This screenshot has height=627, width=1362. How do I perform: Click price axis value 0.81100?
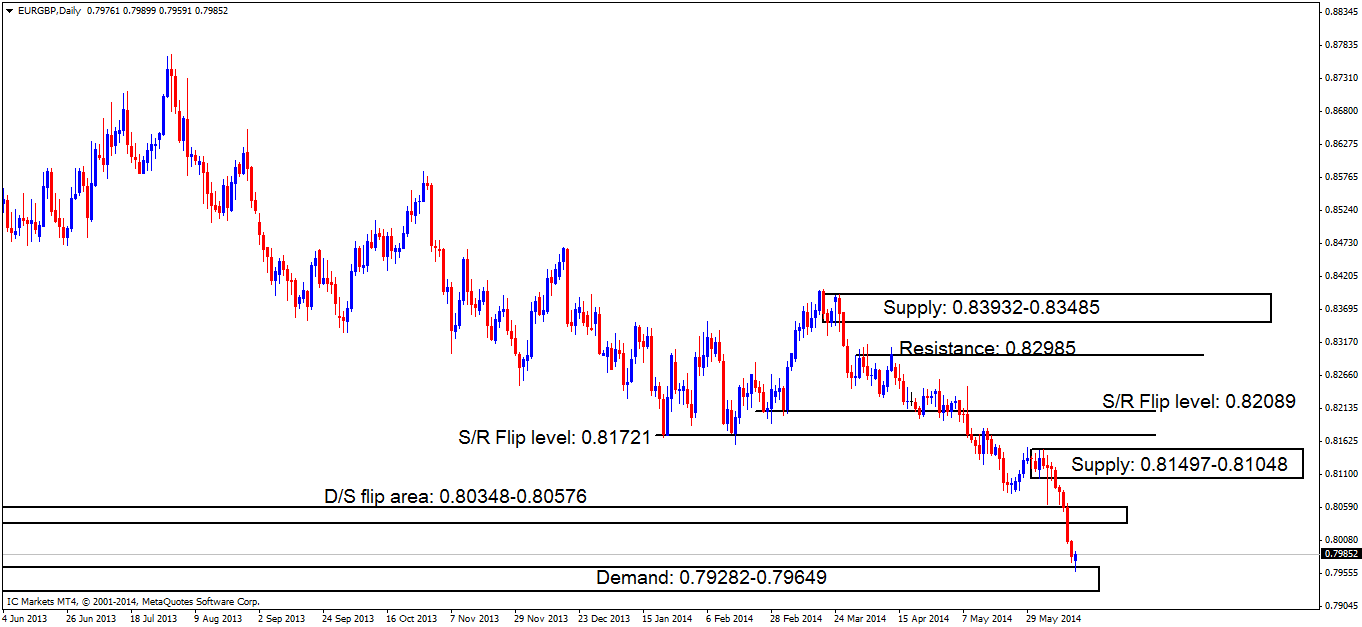point(1340,474)
